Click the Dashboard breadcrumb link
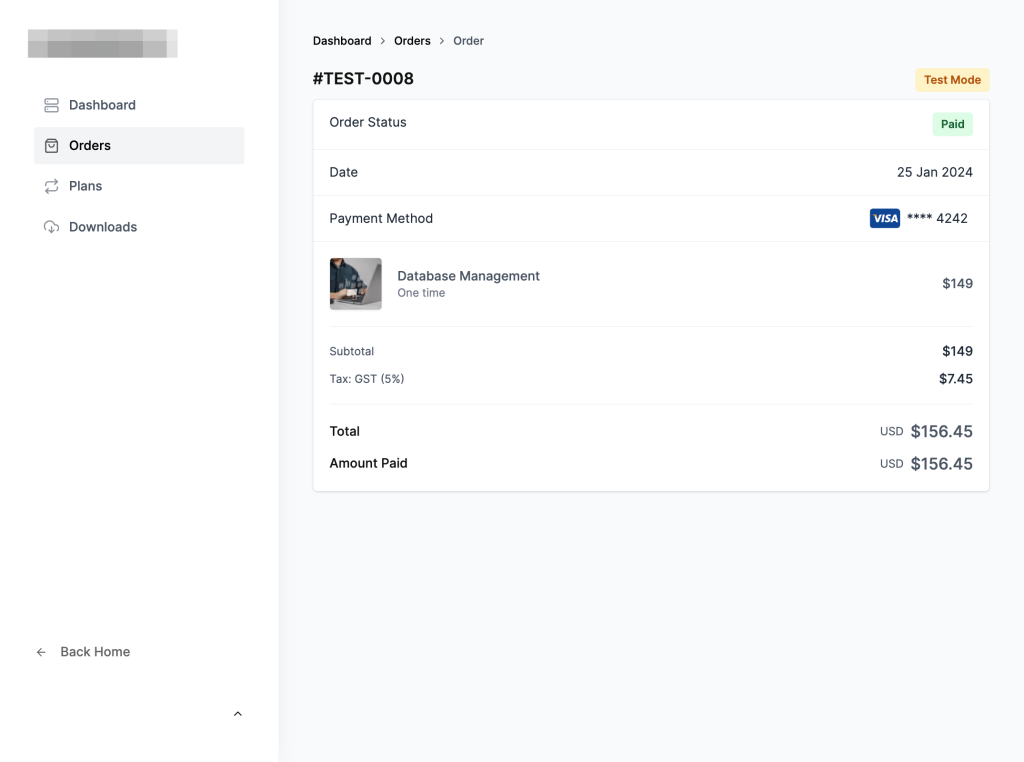Viewport: 1024px width, 762px height. point(342,40)
